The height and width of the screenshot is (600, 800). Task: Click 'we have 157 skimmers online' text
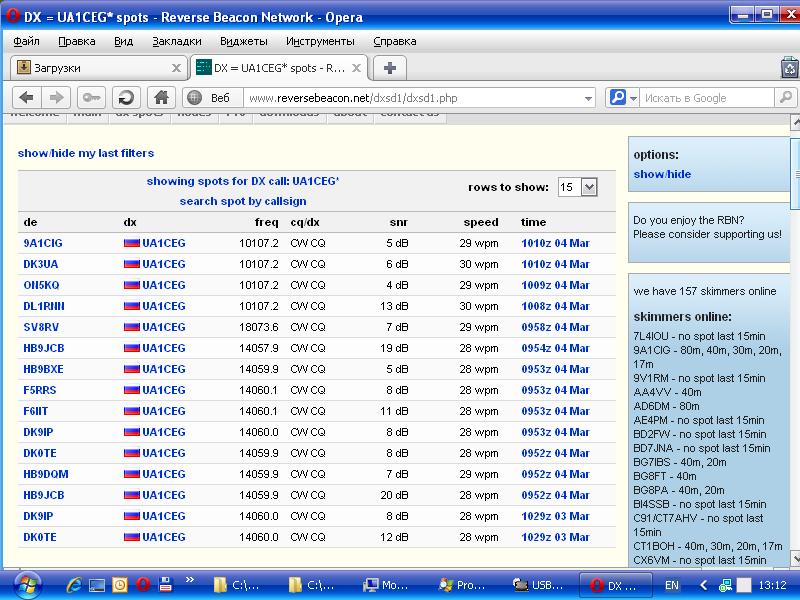pos(705,291)
